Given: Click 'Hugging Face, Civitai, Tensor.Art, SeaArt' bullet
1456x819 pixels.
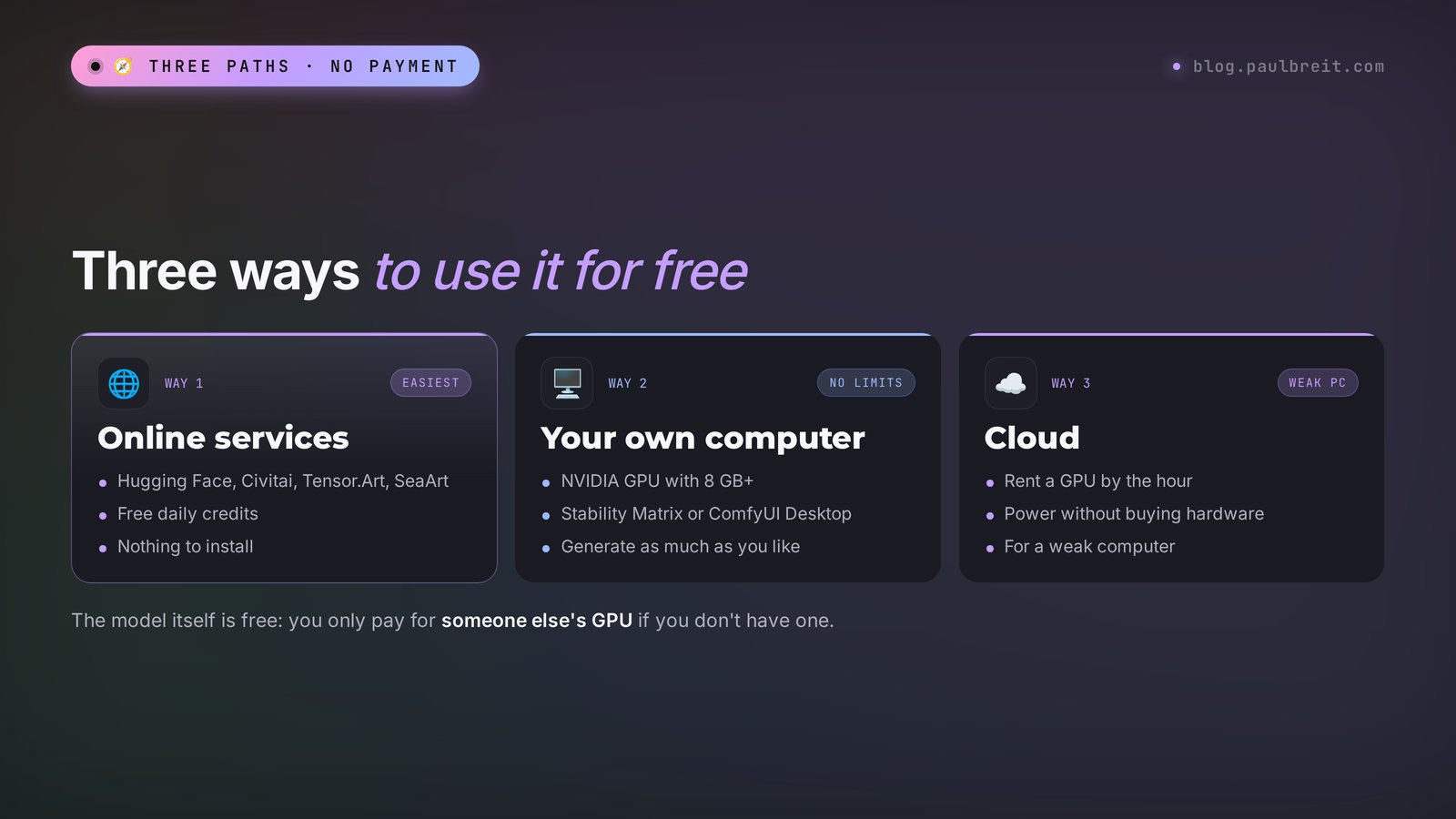Looking at the screenshot, I should click(x=283, y=481).
